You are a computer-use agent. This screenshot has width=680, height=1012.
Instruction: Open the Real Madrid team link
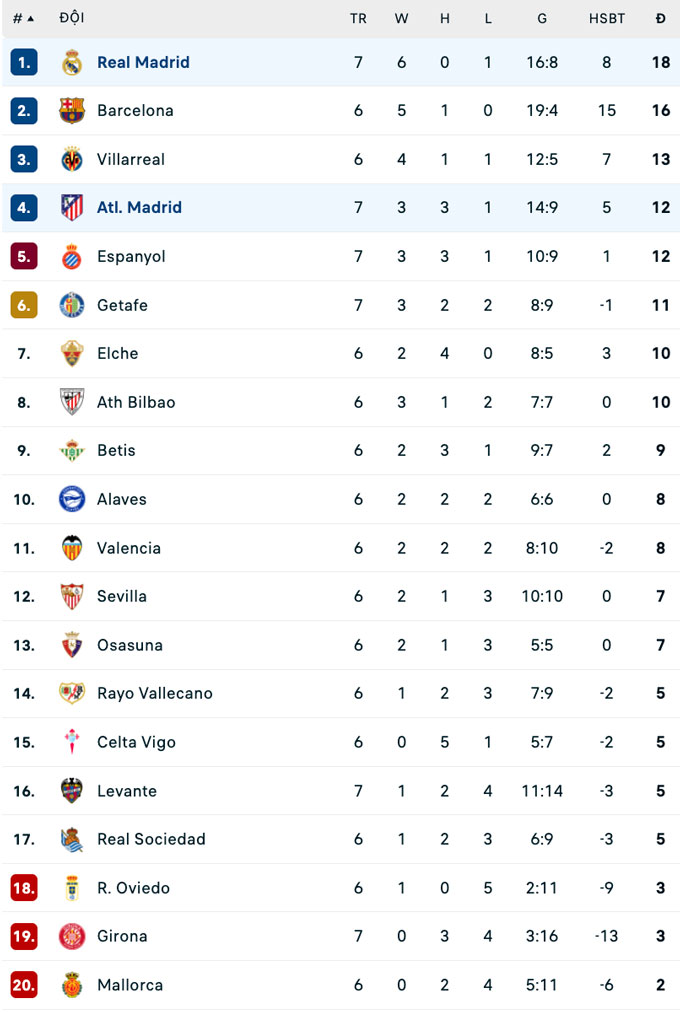143,62
